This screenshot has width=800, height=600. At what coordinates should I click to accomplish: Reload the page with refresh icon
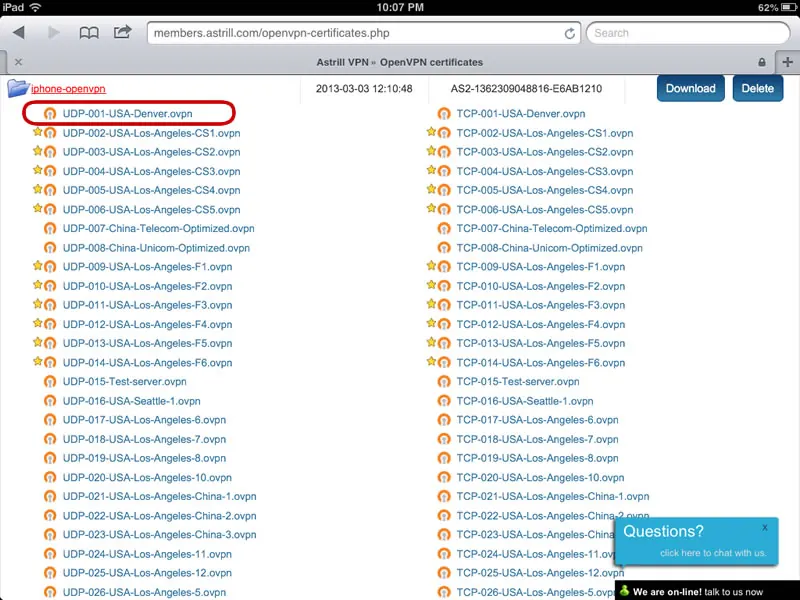point(569,34)
